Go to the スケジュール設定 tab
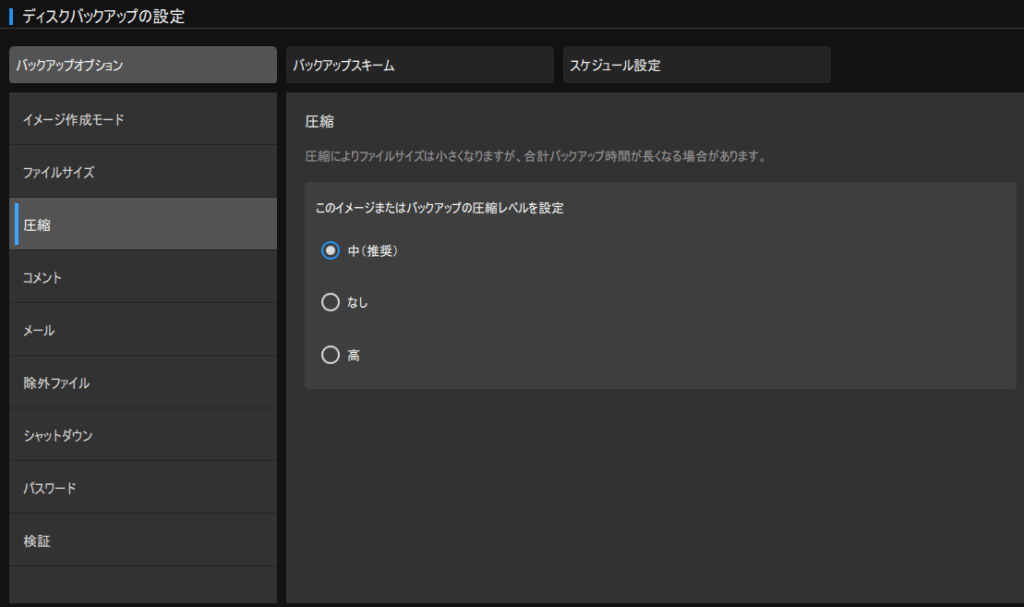Viewport: 1024px width, 607px height. [696, 66]
